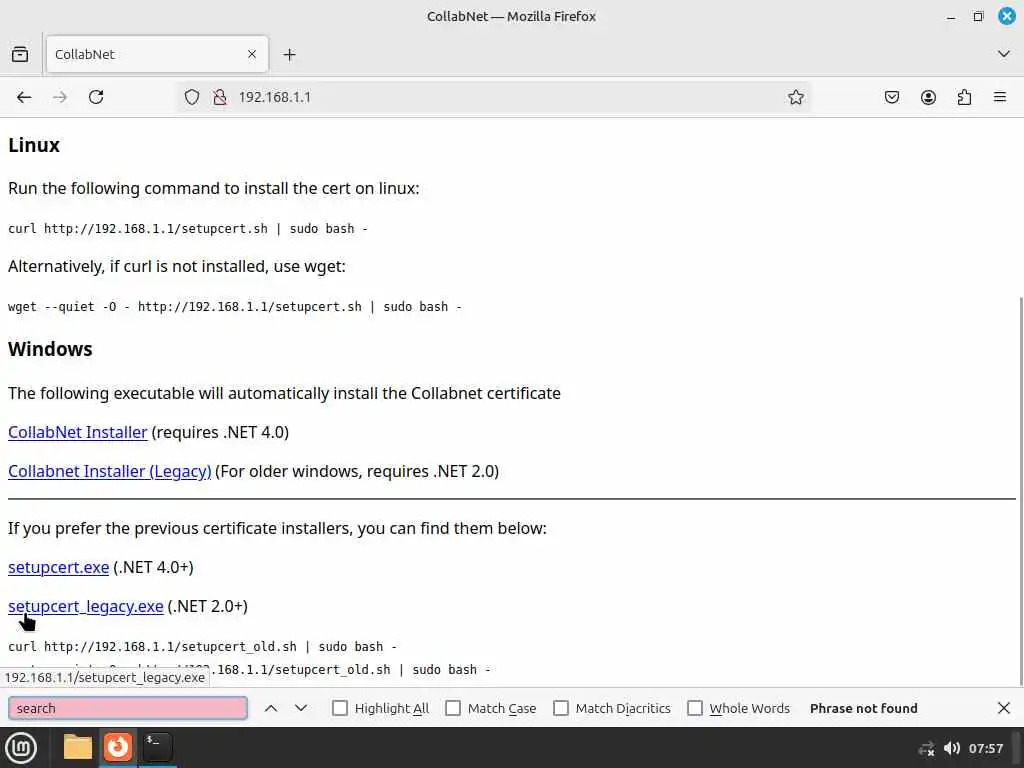Click the volume speaker tray icon
The height and width of the screenshot is (768, 1024).
click(x=952, y=748)
